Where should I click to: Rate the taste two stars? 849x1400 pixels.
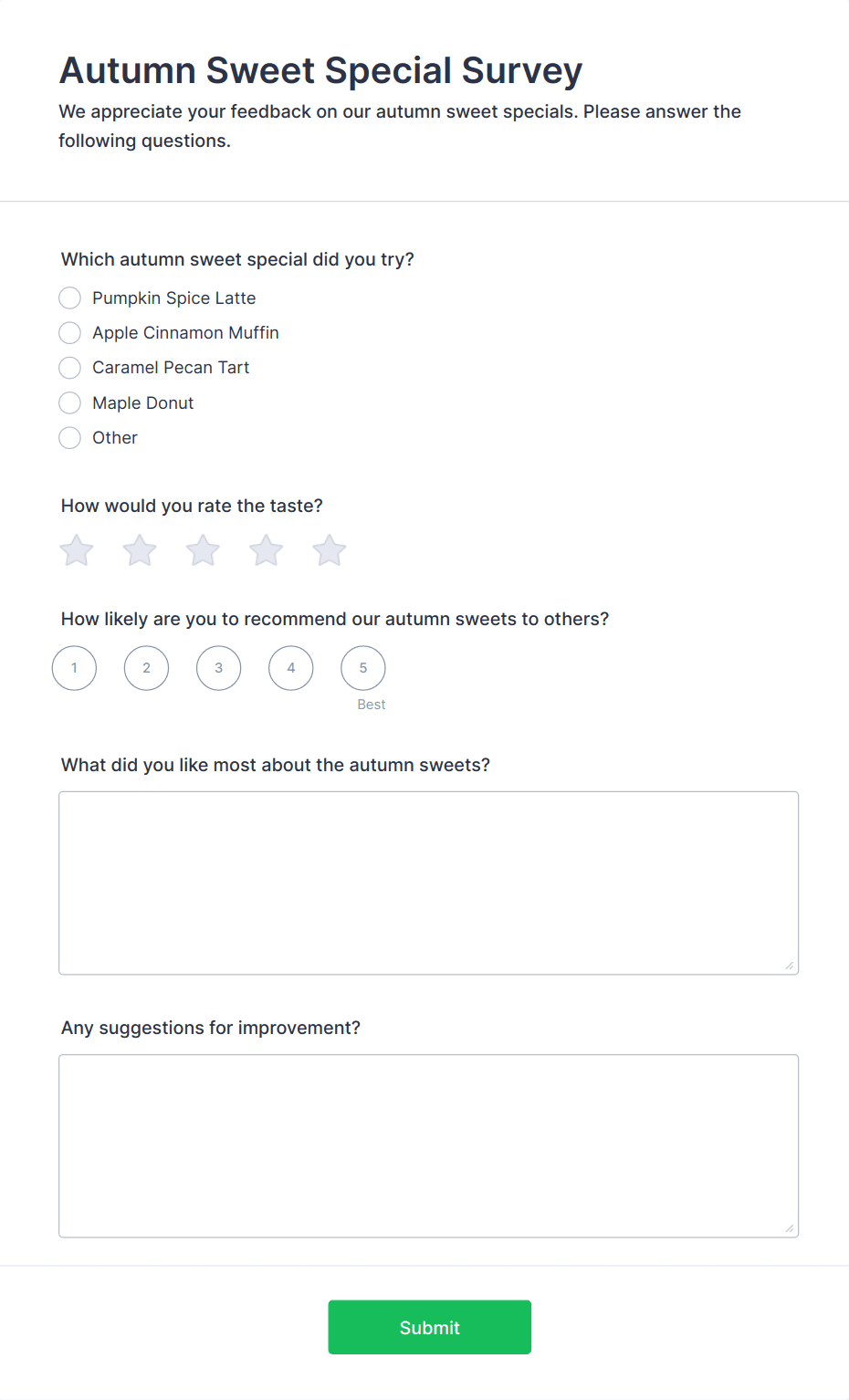140,550
